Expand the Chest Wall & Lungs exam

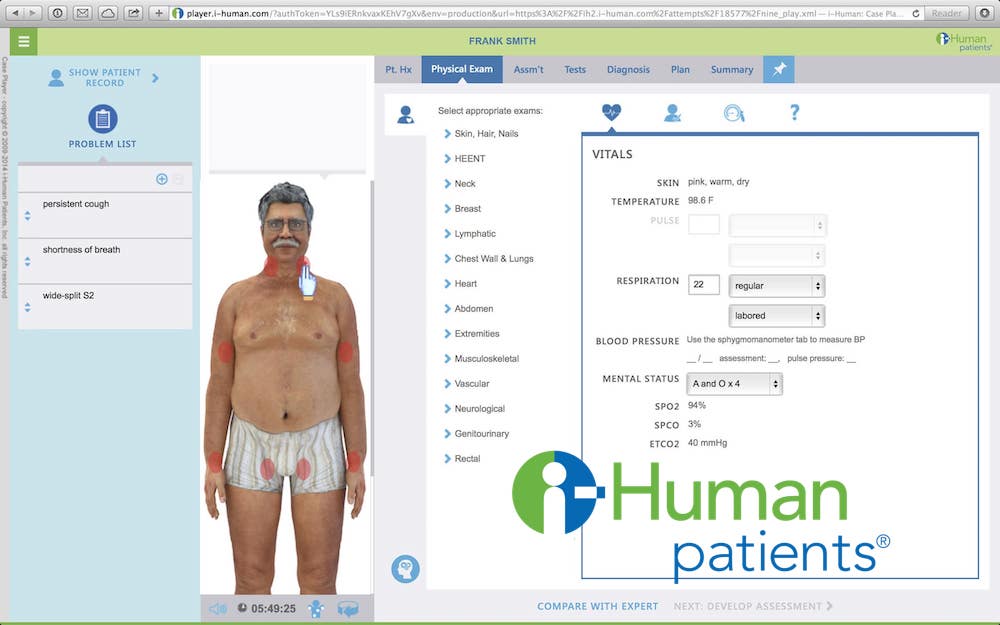tap(489, 258)
